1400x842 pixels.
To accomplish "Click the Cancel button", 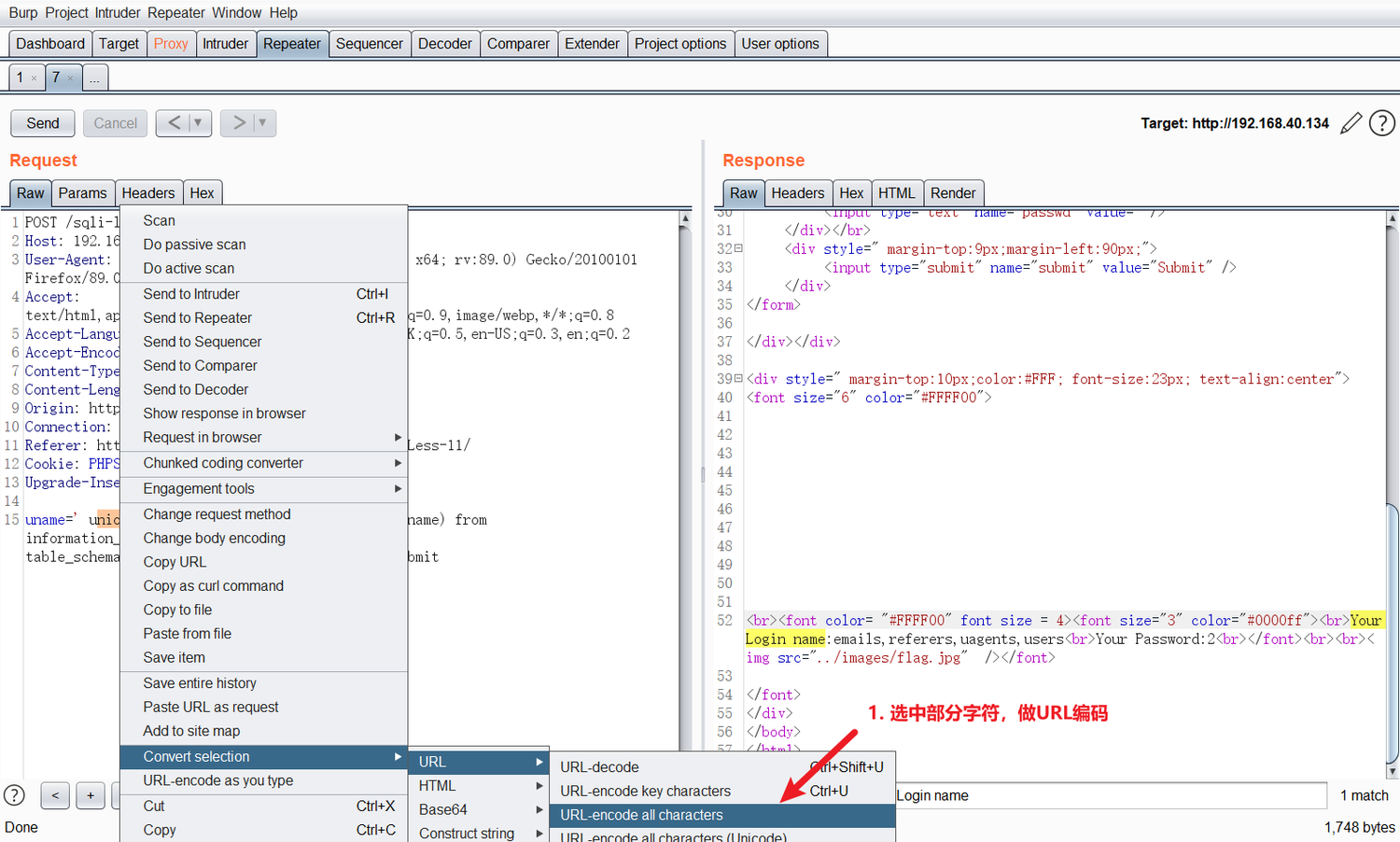I will tap(116, 123).
